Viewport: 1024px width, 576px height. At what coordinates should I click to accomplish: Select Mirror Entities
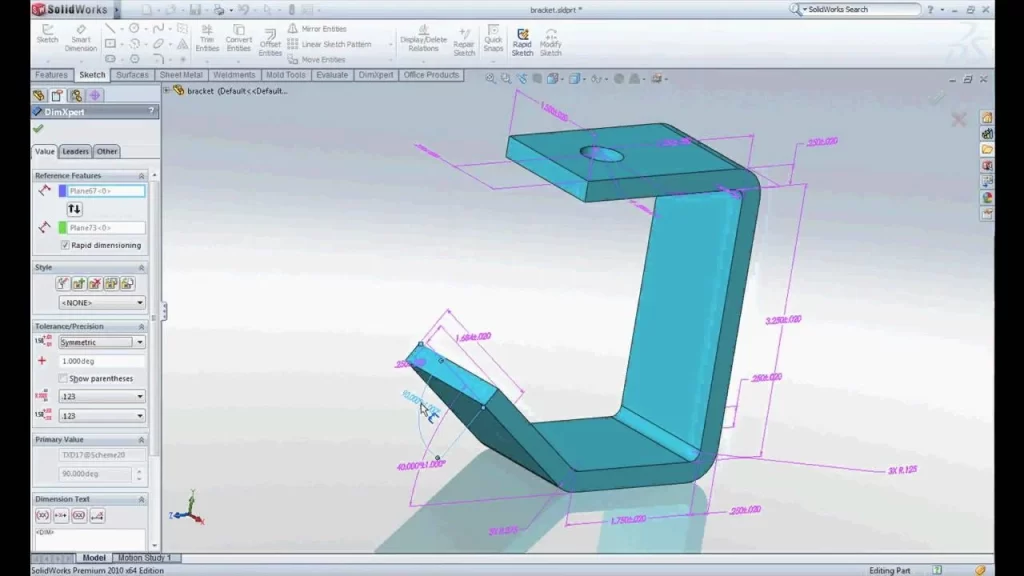click(320, 29)
